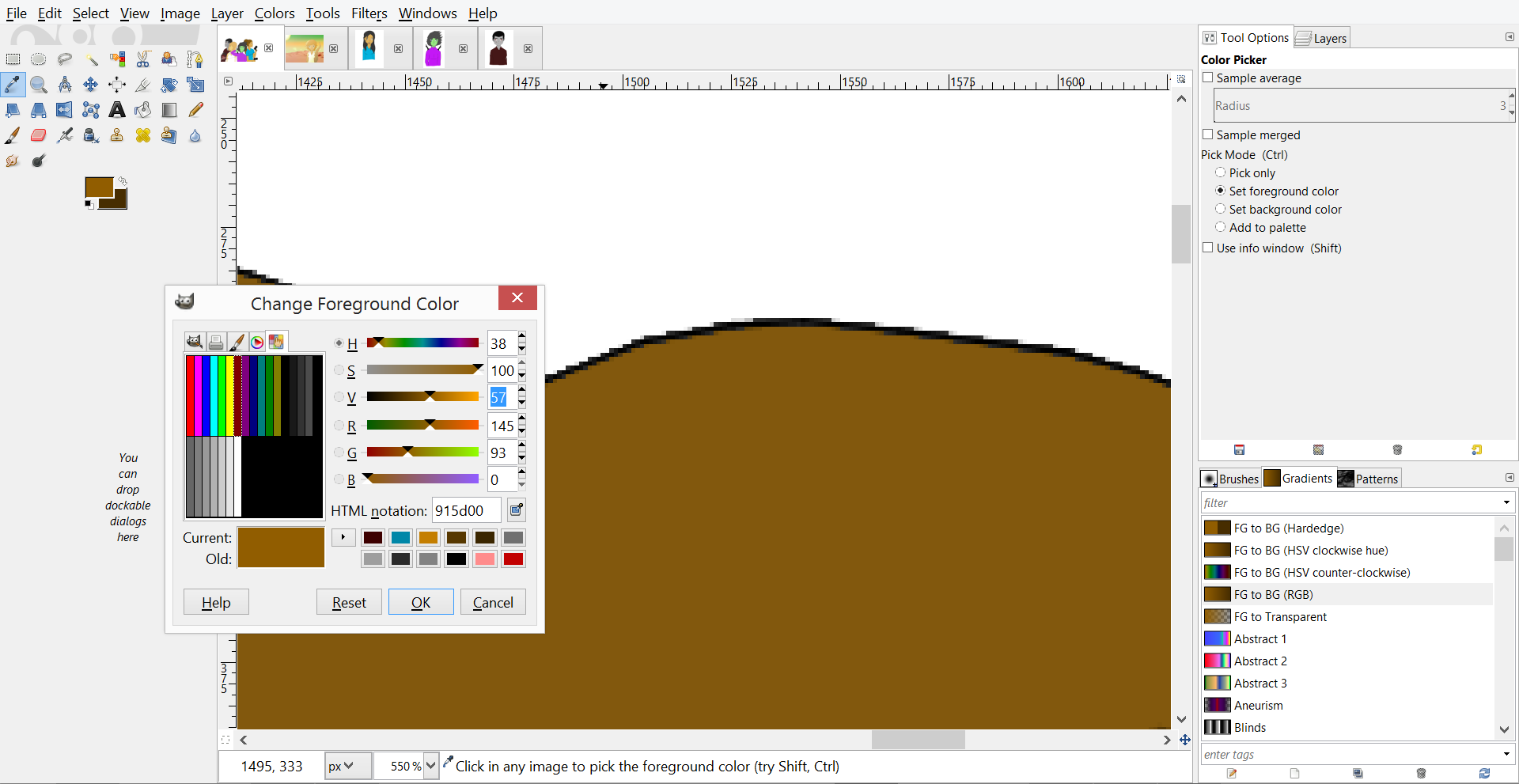Choose Add to palette pick mode
The width and height of the screenshot is (1519, 784).
pyautogui.click(x=1220, y=227)
